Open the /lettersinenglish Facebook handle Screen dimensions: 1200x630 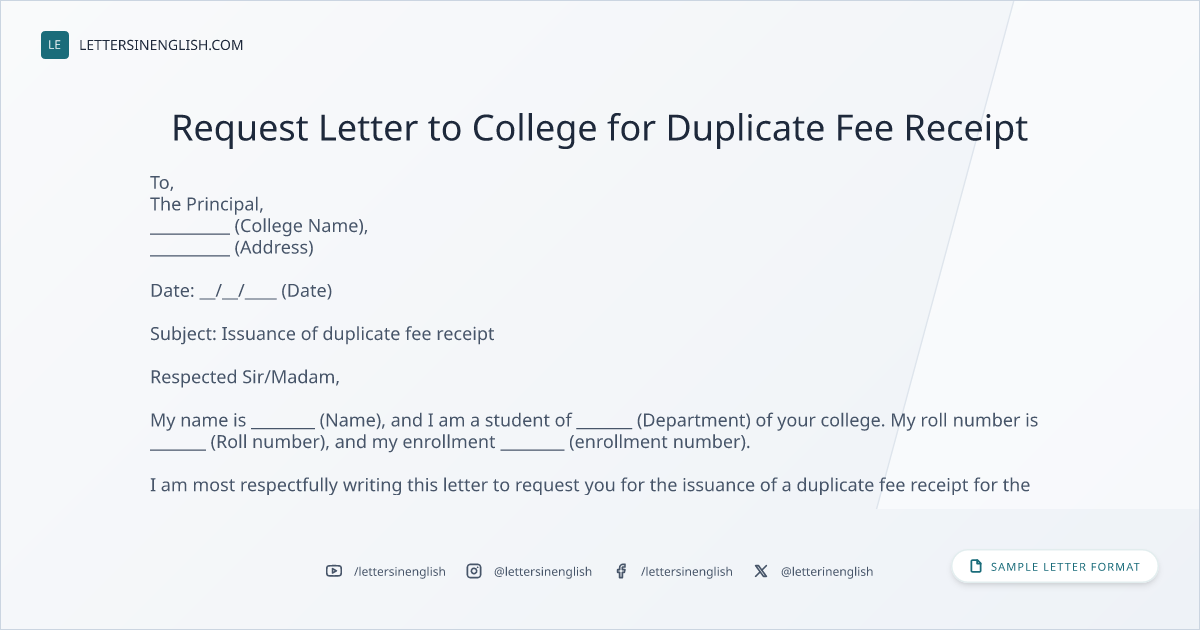[687, 571]
